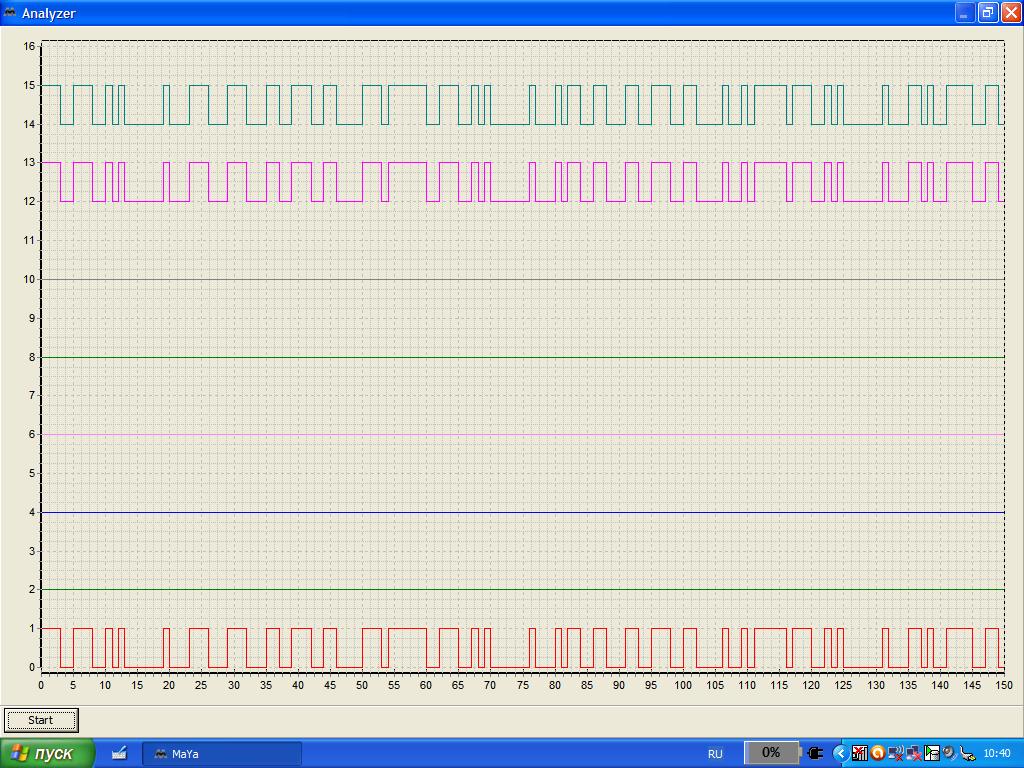This screenshot has width=1024, height=768.
Task: Click the Analyzer title bar text
Action: (49, 13)
